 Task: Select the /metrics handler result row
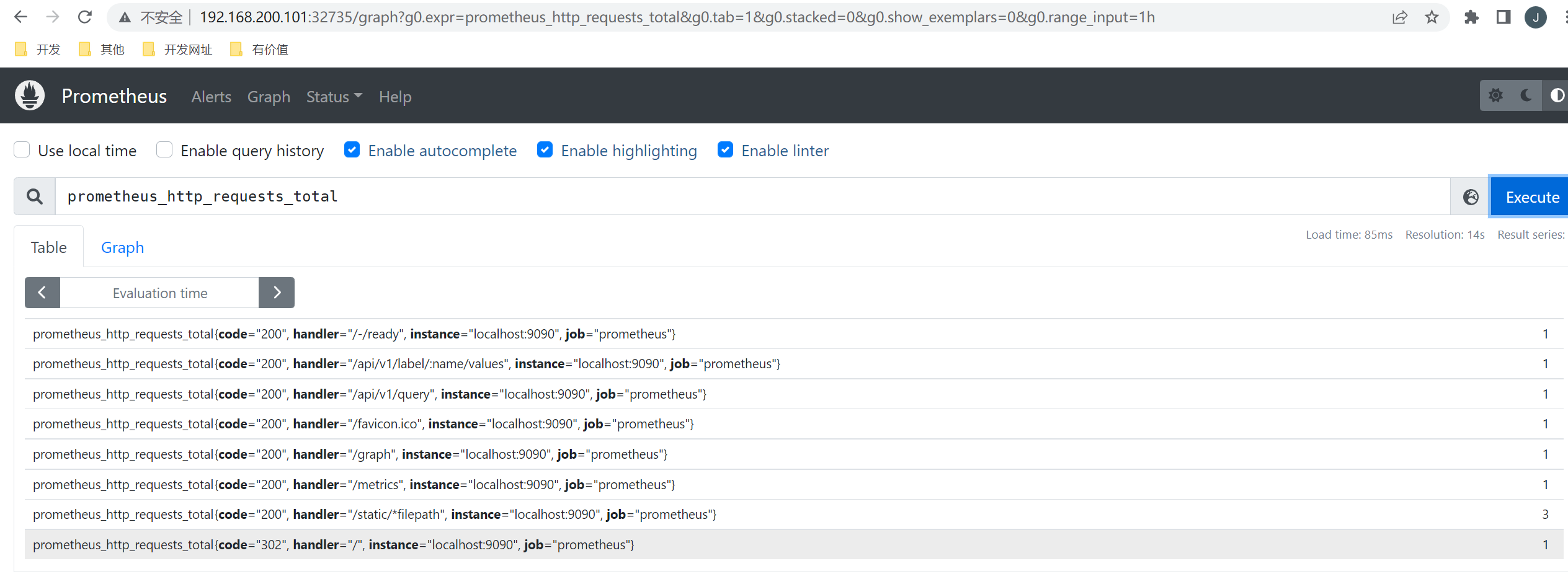pos(794,485)
